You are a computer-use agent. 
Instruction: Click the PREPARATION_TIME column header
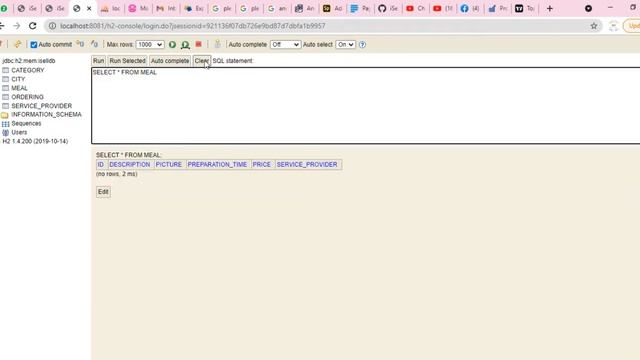click(217, 164)
